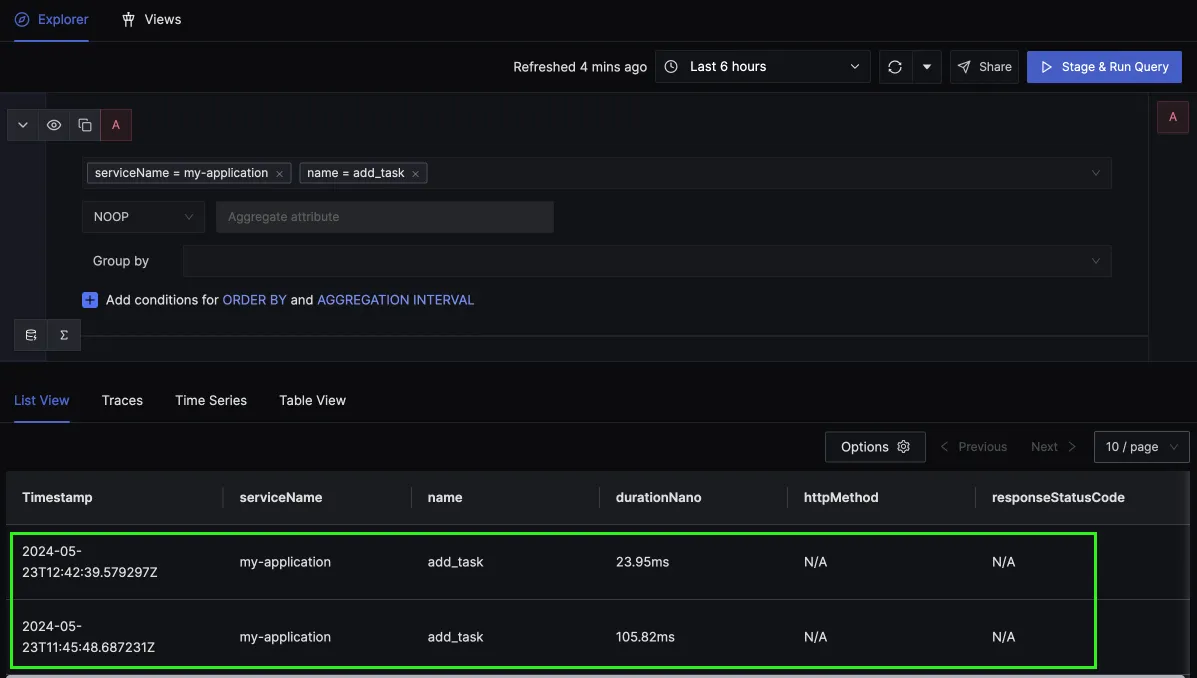The height and width of the screenshot is (678, 1197).
Task: Click the red query A label badge
Action: point(116,125)
